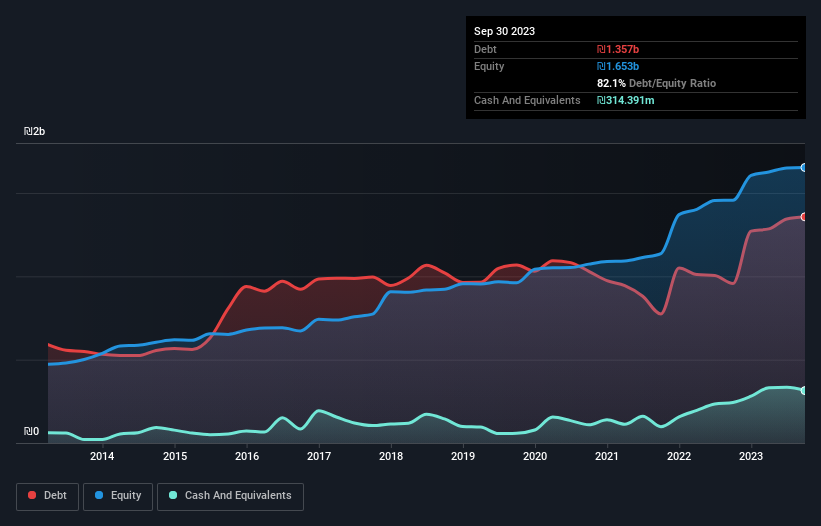Click the tooltip Equity row label
Image resolution: width=821 pixels, height=526 pixels.
click(x=489, y=66)
